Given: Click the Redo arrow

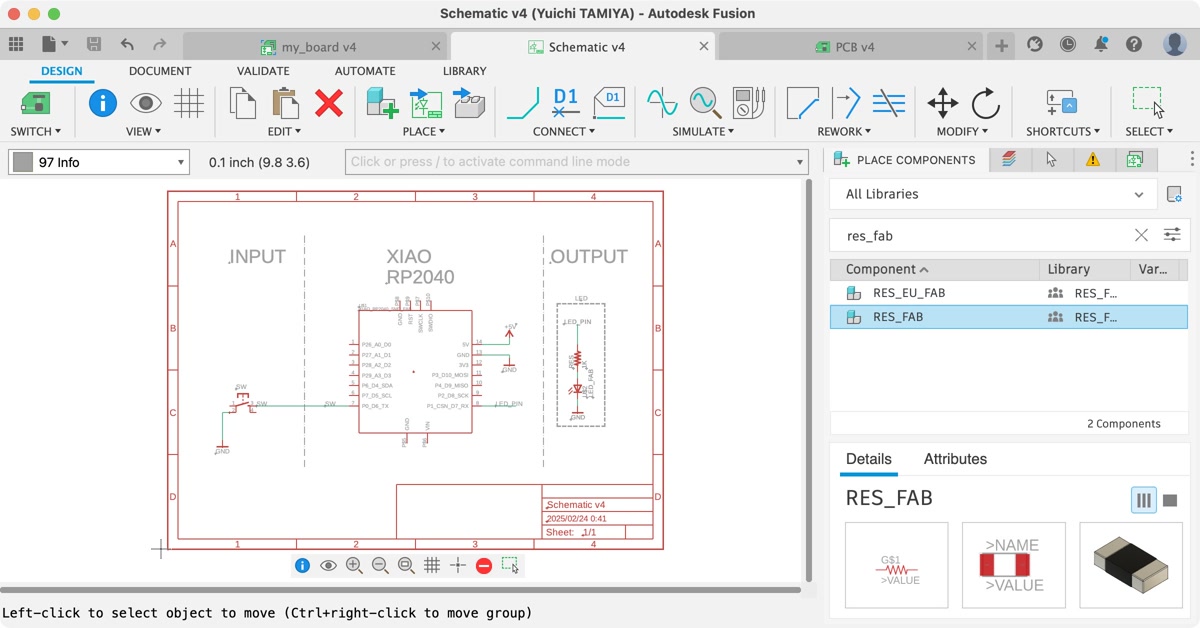Looking at the screenshot, I should coord(160,44).
